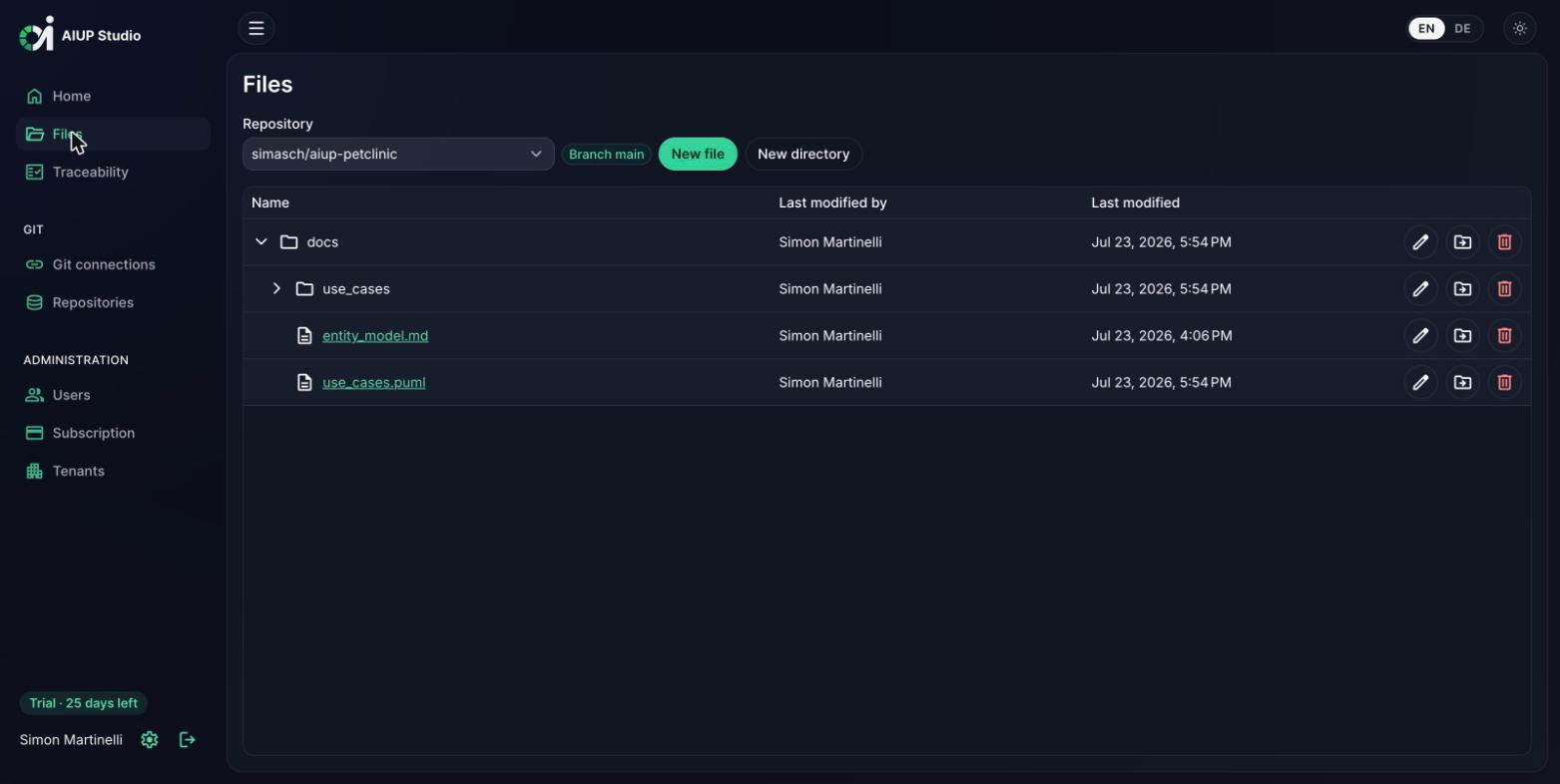Click the settings gear next to Simon Martinelli
Screen dimensions: 1560x784
[150, 740]
